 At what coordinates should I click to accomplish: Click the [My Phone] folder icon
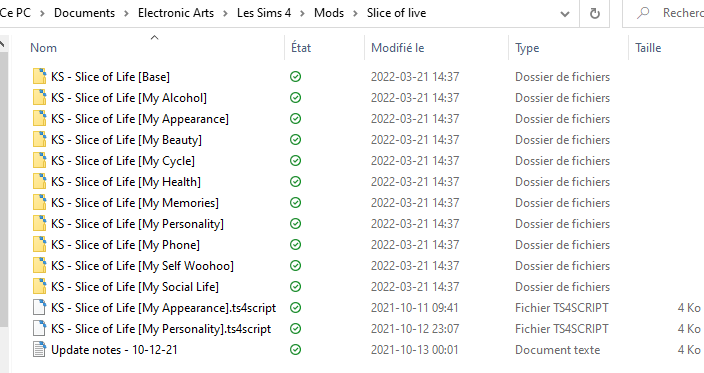[x=40, y=245]
